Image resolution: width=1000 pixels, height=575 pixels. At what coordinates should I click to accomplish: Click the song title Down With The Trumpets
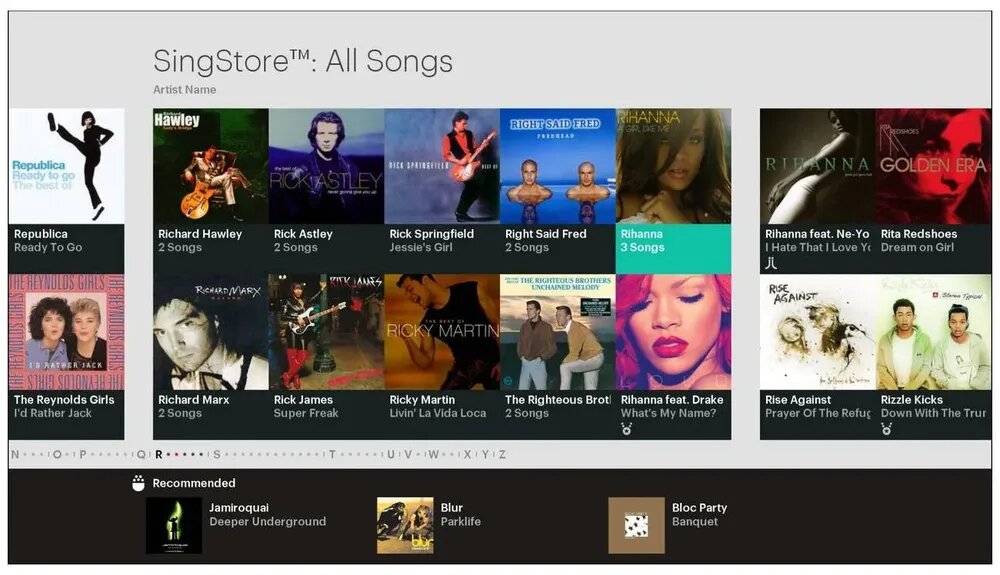tap(934, 413)
